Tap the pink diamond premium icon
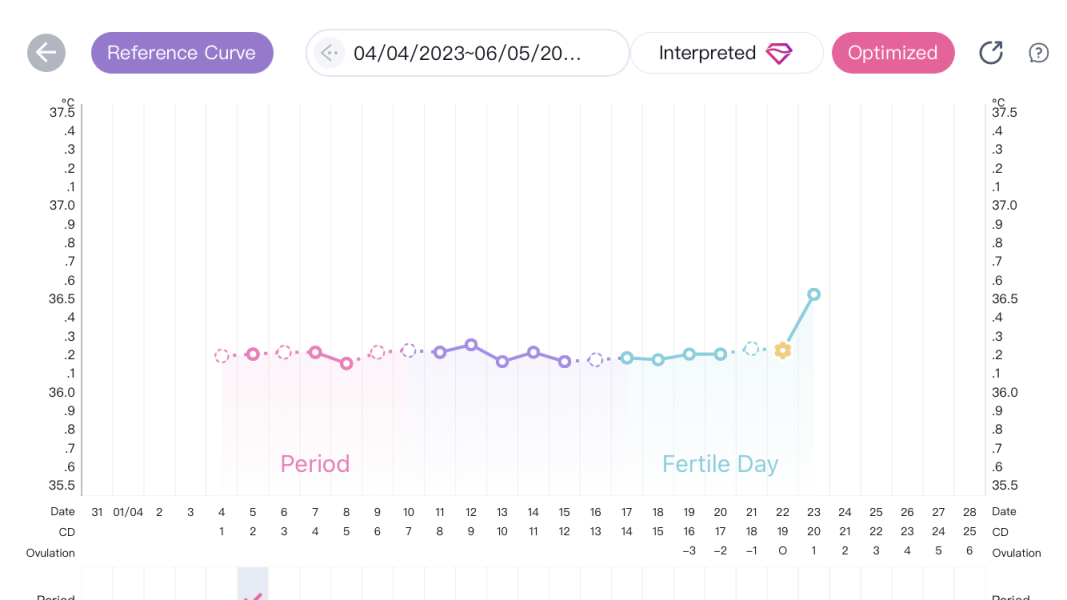This screenshot has width=1067, height=600. pos(779,54)
